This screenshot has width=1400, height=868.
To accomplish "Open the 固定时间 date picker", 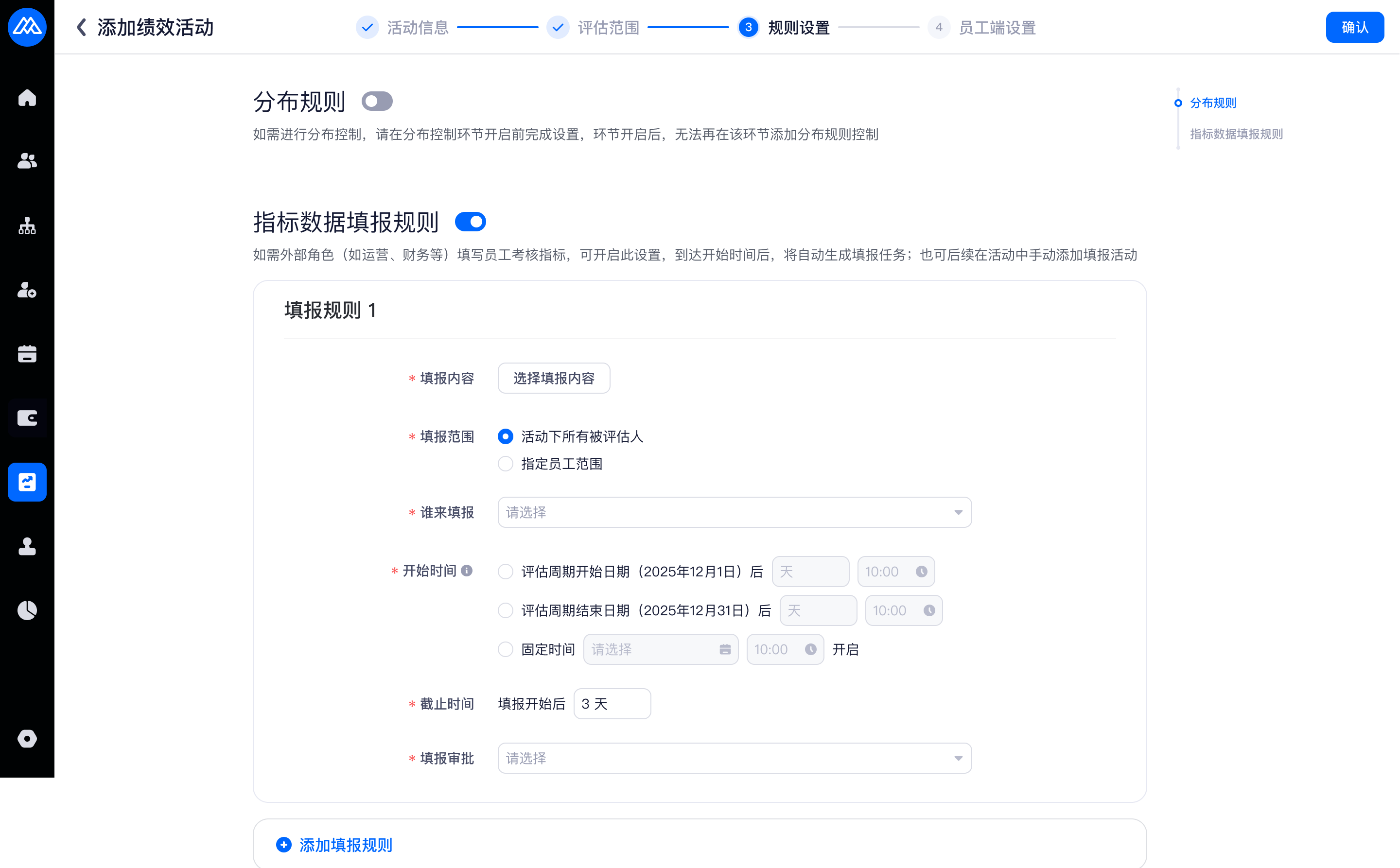I will click(x=660, y=649).
